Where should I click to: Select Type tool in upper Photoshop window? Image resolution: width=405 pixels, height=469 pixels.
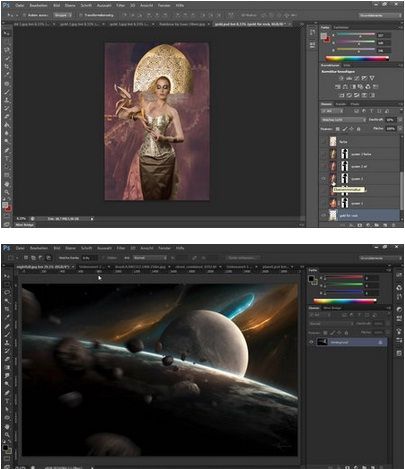click(7, 158)
